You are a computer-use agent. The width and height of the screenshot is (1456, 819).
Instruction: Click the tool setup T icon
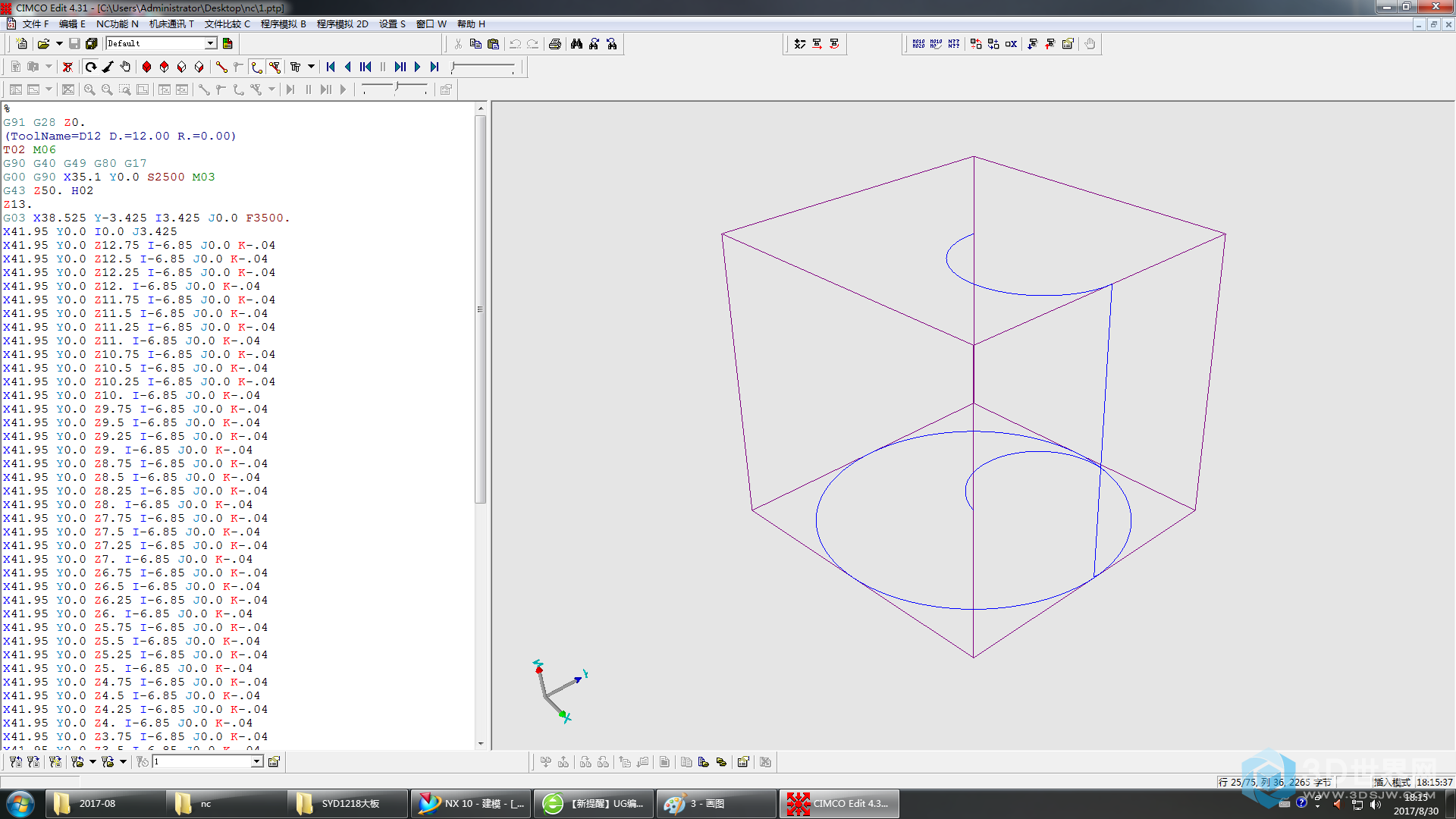(x=296, y=67)
